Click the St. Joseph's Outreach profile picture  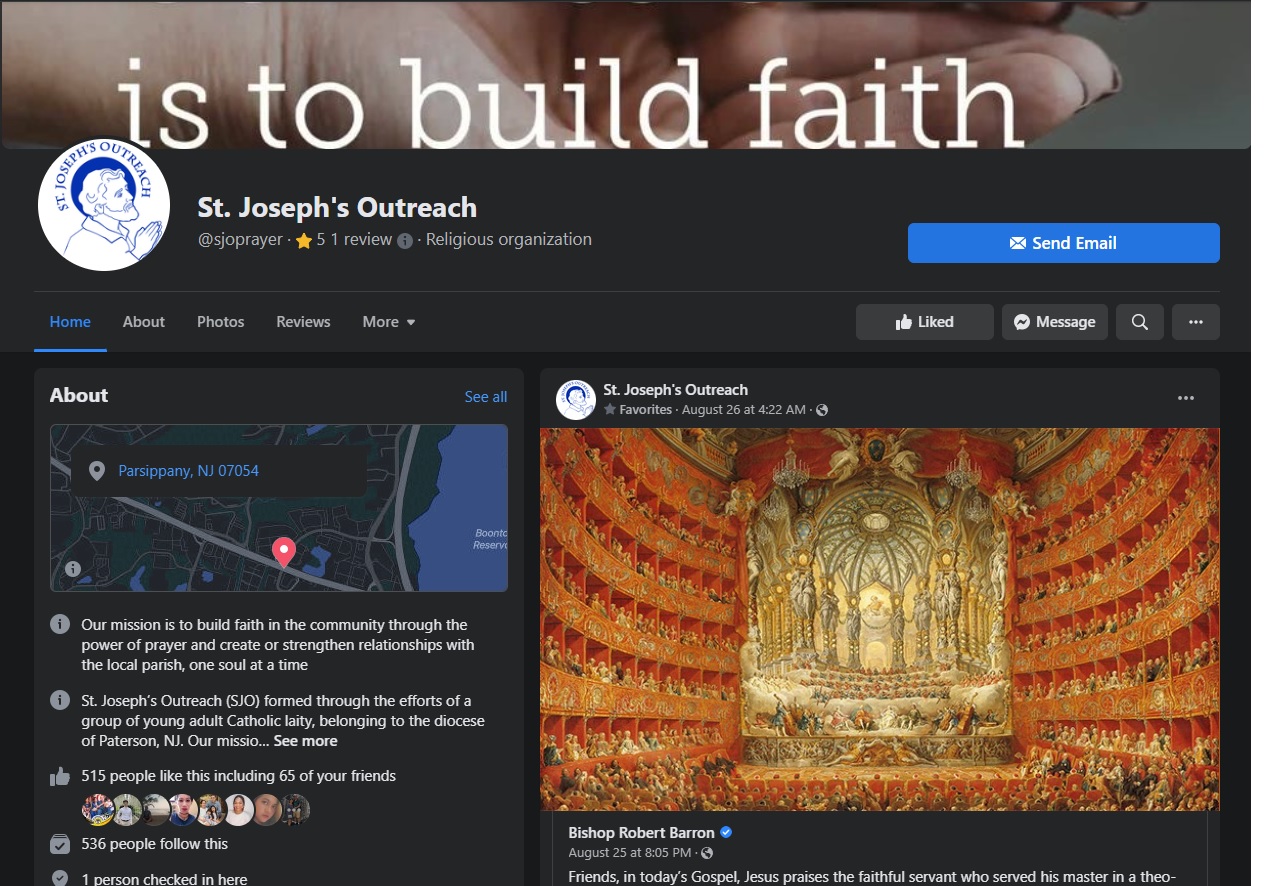tap(104, 205)
